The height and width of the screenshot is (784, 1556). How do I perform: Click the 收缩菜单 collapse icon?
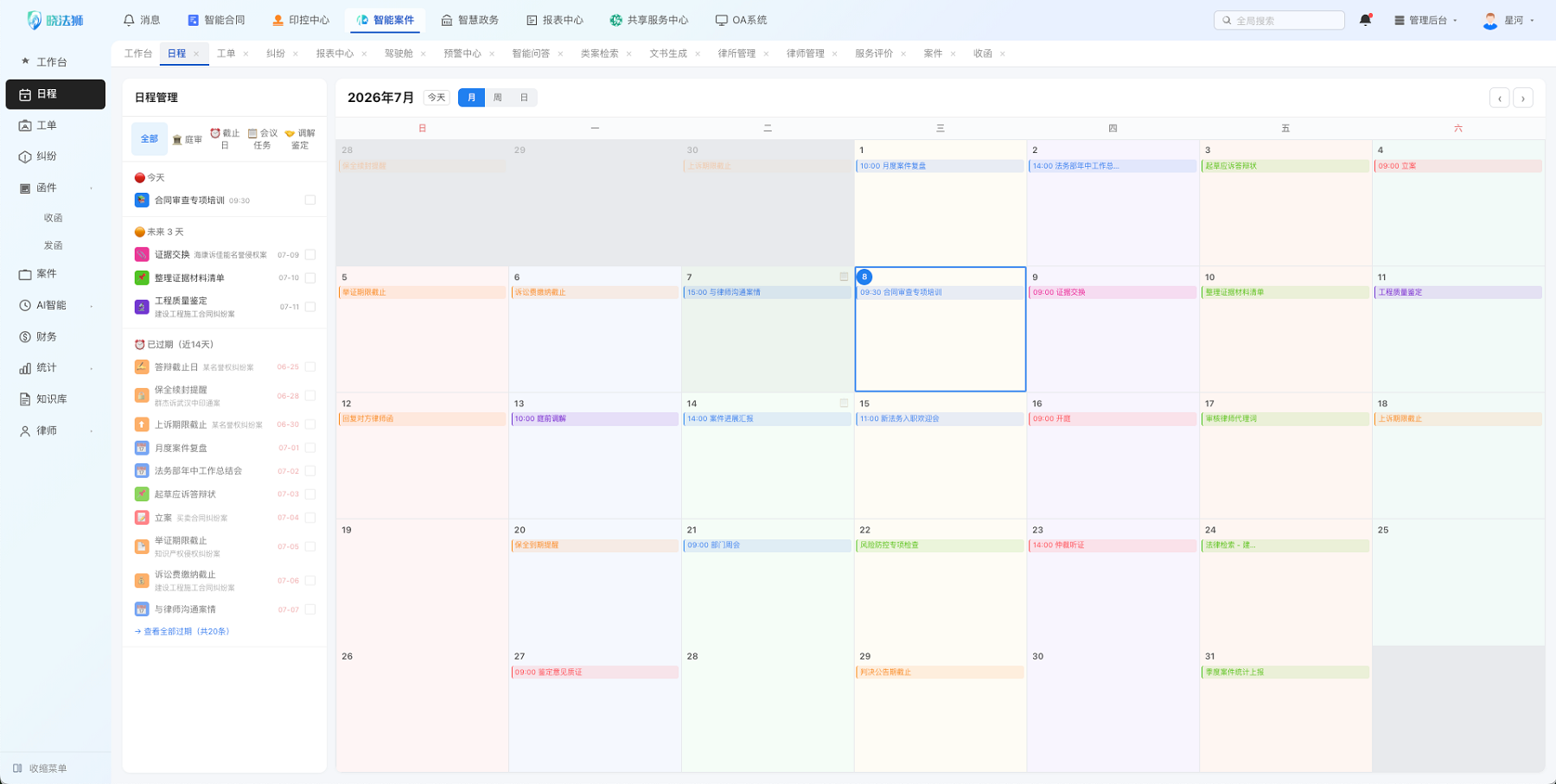coord(17,768)
